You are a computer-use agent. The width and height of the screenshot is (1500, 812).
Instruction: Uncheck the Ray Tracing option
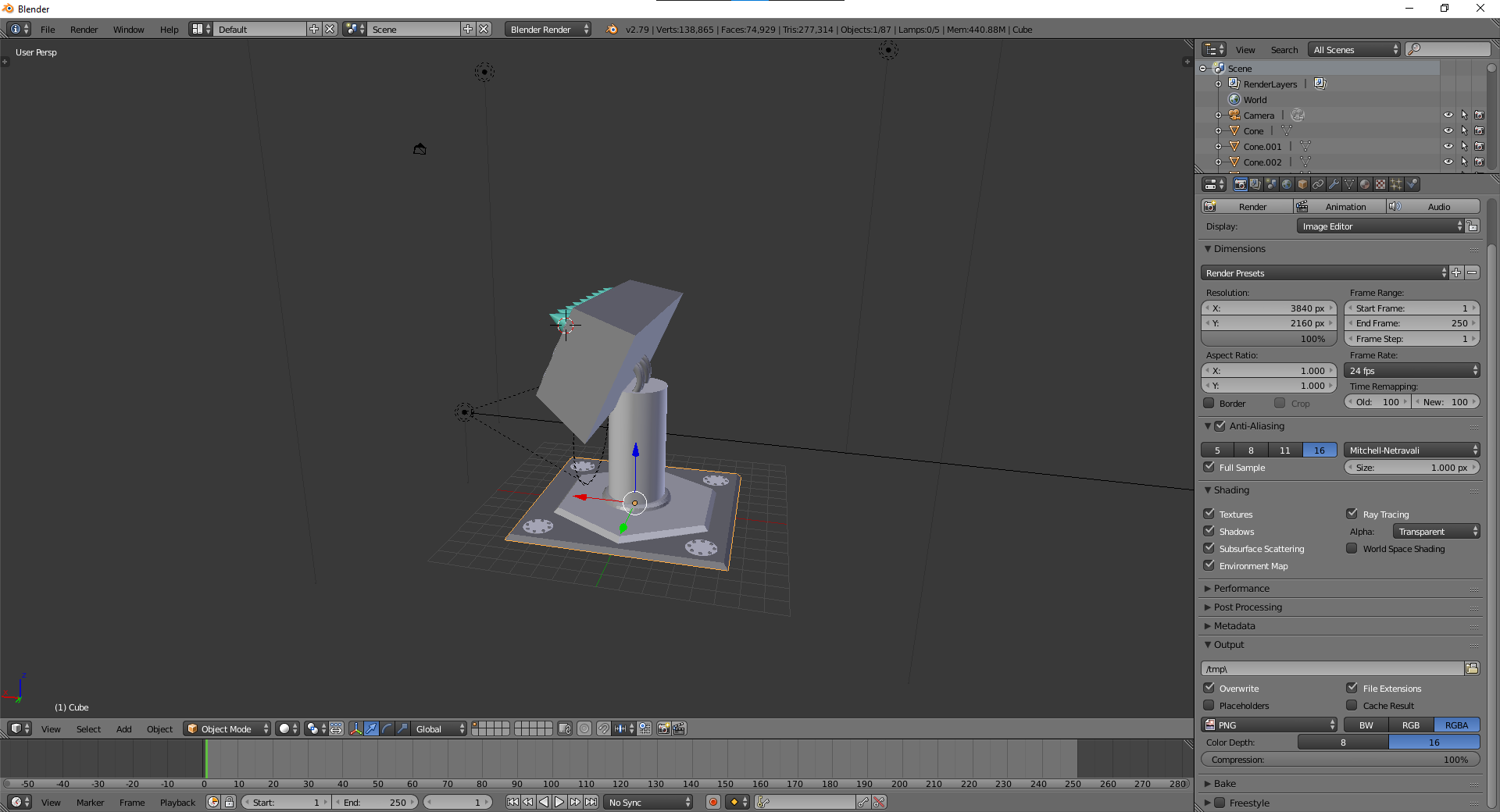(1352, 514)
